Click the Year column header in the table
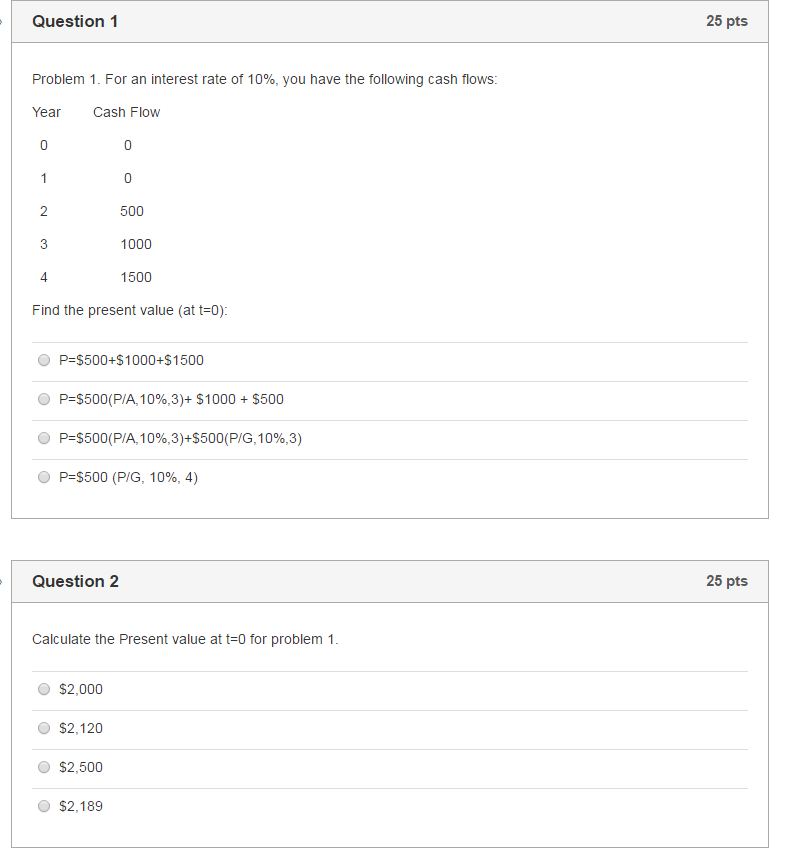Viewport: 799px width, 861px height. (x=46, y=112)
